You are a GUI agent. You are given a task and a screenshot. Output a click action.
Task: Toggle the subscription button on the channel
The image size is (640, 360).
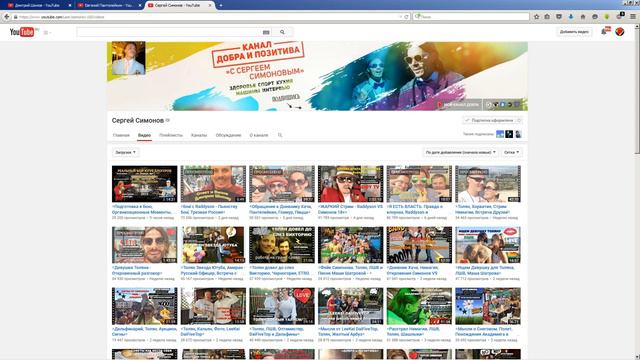coord(493,120)
